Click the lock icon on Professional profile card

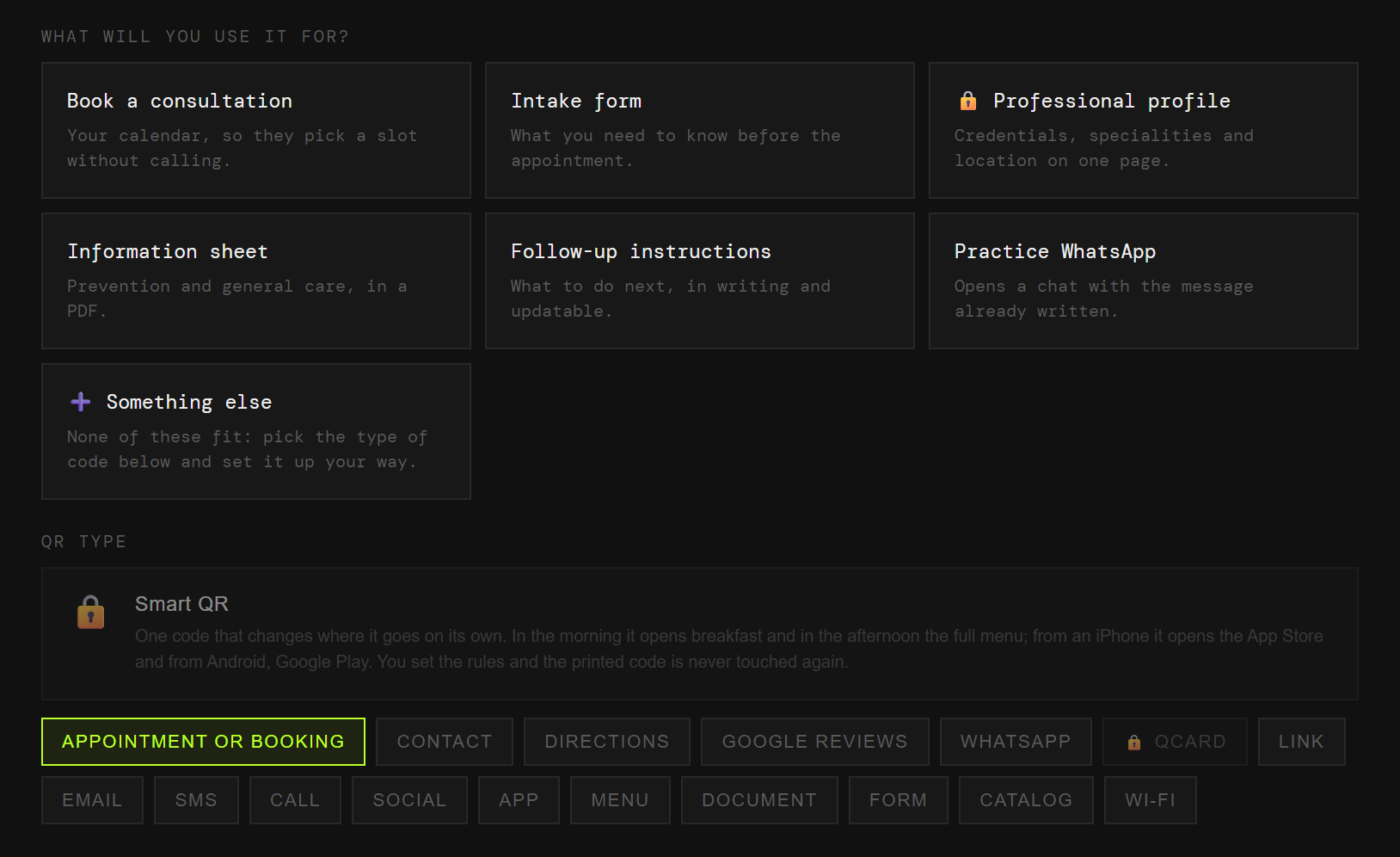[967, 101]
